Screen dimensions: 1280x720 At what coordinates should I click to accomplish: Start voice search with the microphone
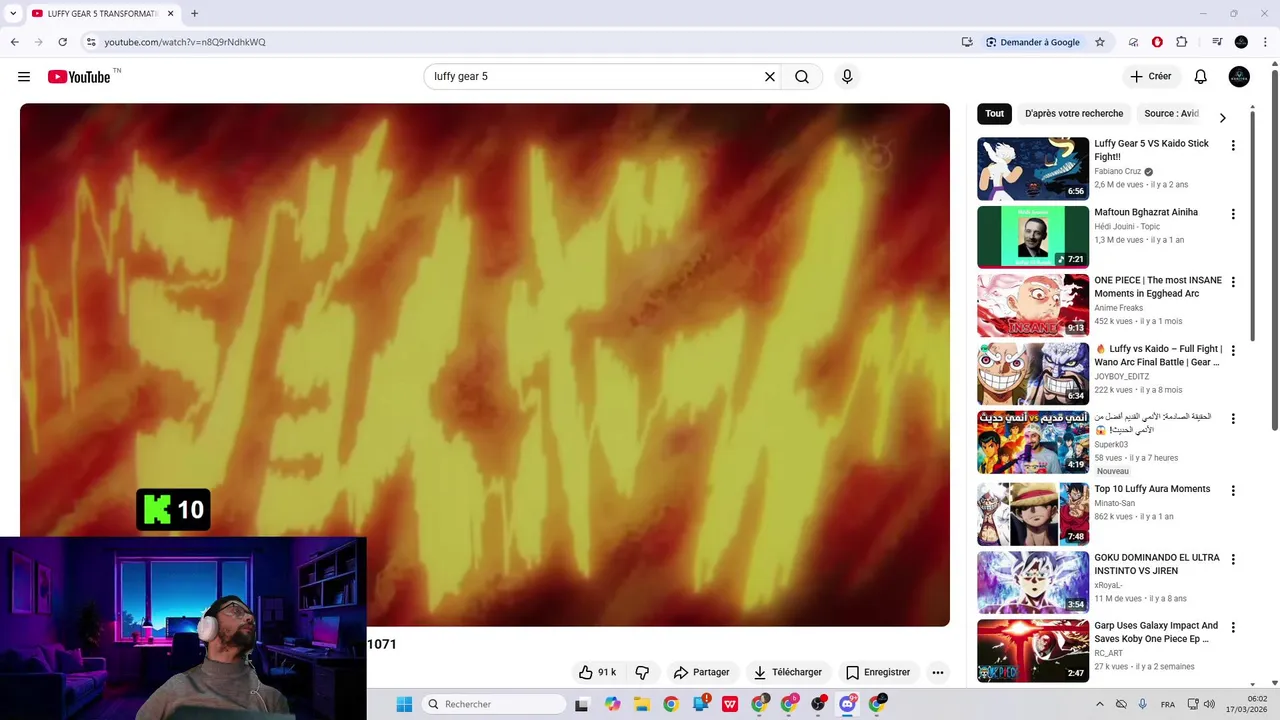click(x=847, y=77)
